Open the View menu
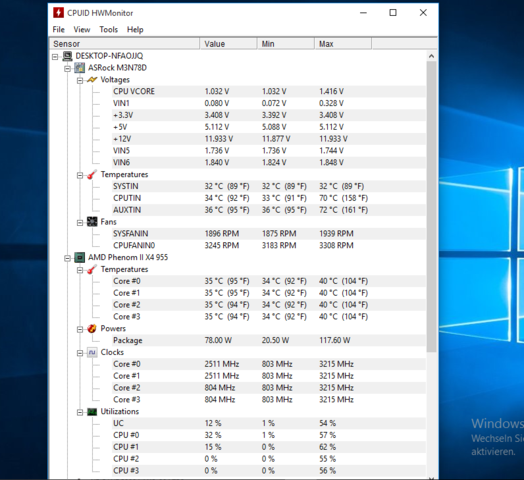Viewport: 524px width, 480px height. [x=82, y=30]
